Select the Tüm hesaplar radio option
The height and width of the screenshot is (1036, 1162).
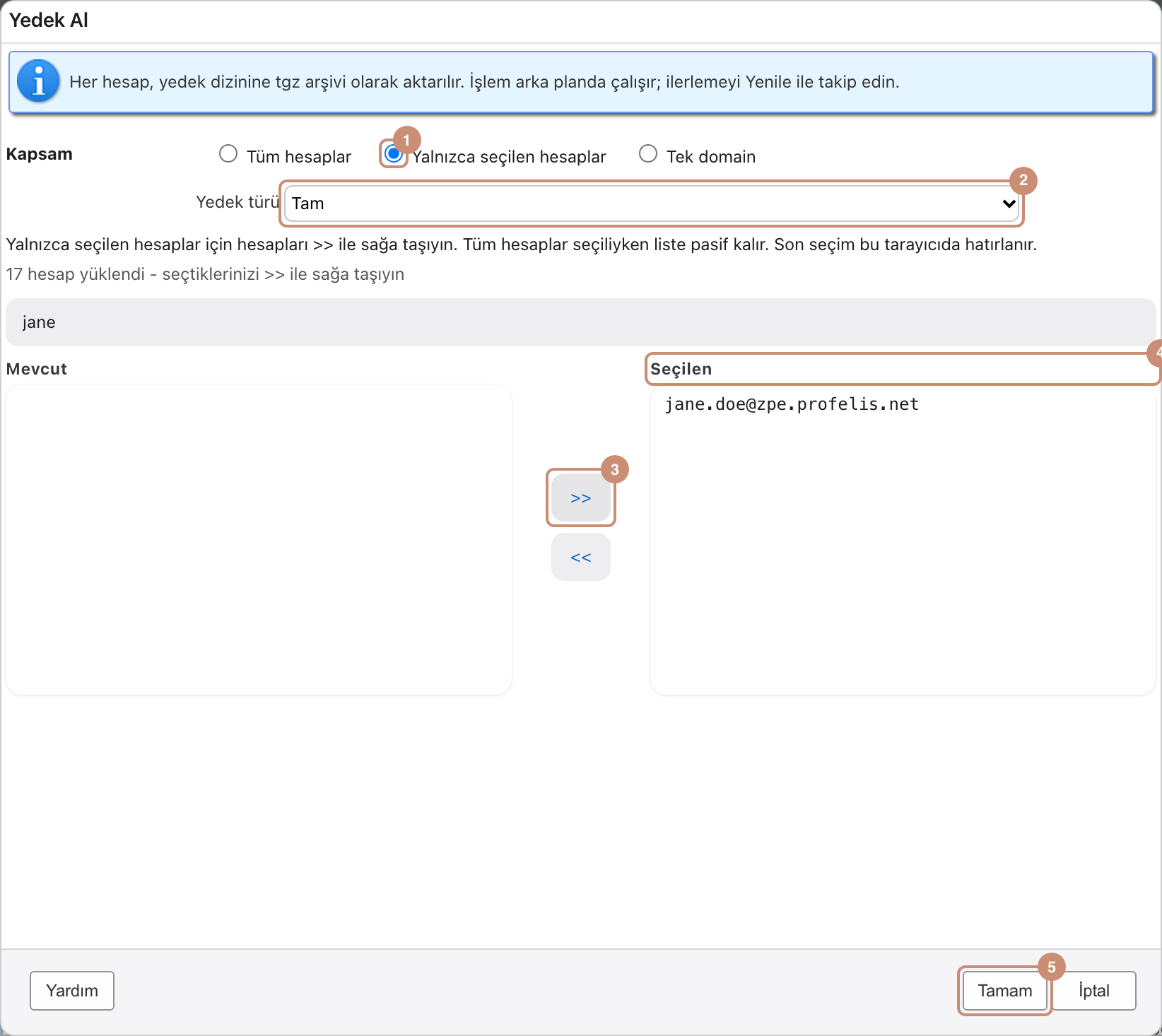(228, 154)
